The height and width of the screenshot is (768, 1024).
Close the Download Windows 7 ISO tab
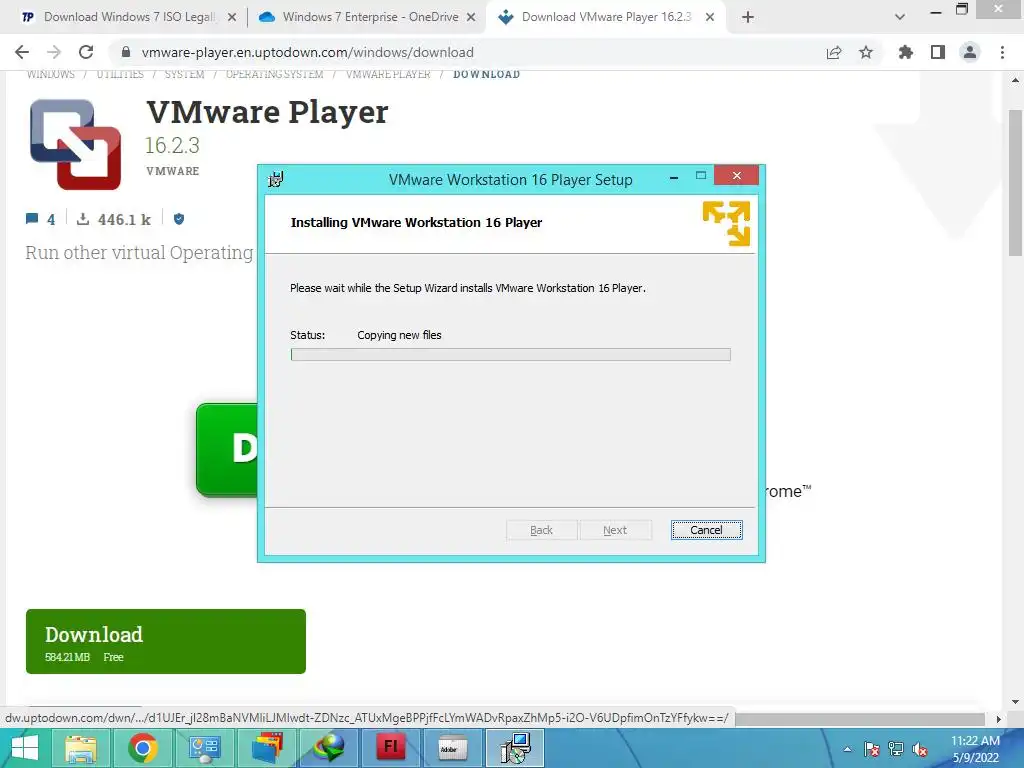pos(232,17)
